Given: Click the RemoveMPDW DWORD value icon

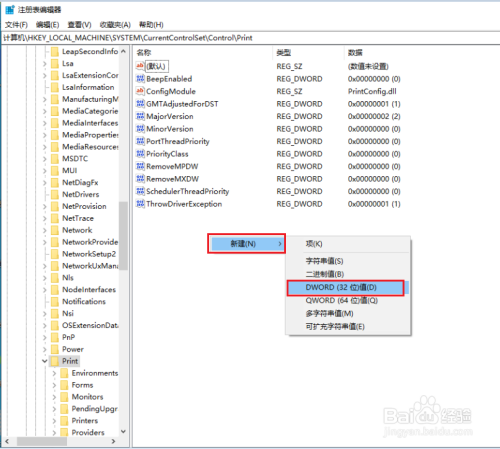Looking at the screenshot, I should click(140, 166).
